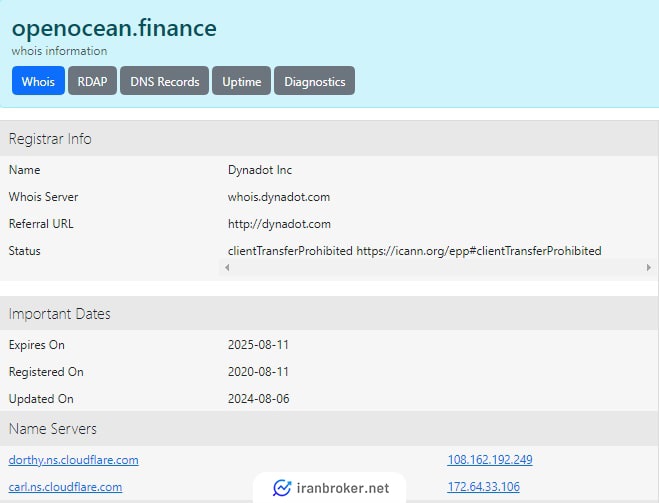Open the Diagnostics tab
The width and height of the screenshot is (659, 503).
[315, 81]
